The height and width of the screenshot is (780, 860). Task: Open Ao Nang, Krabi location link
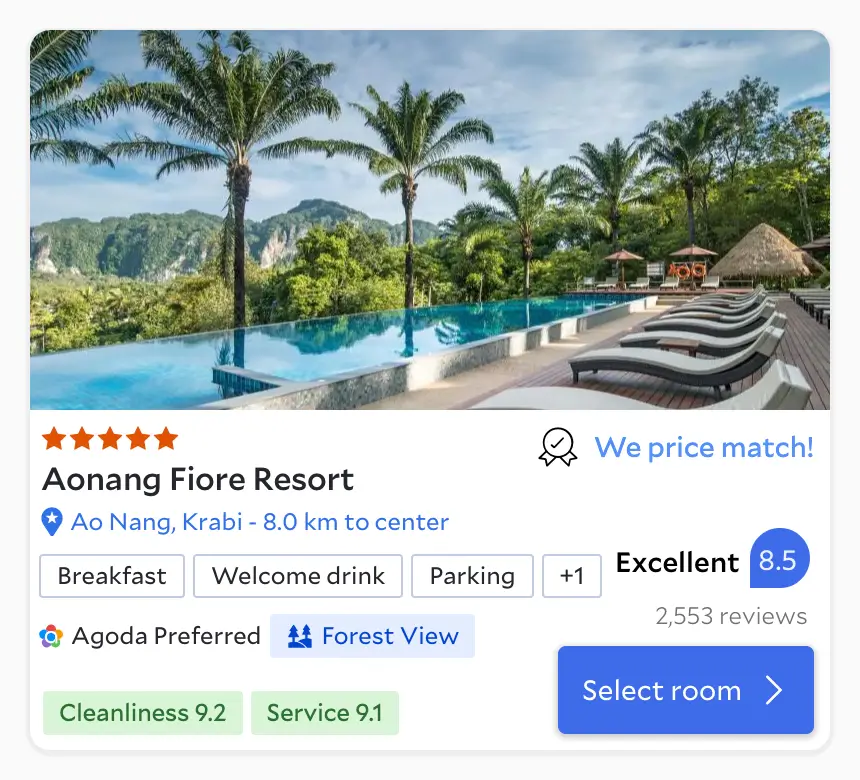[260, 522]
